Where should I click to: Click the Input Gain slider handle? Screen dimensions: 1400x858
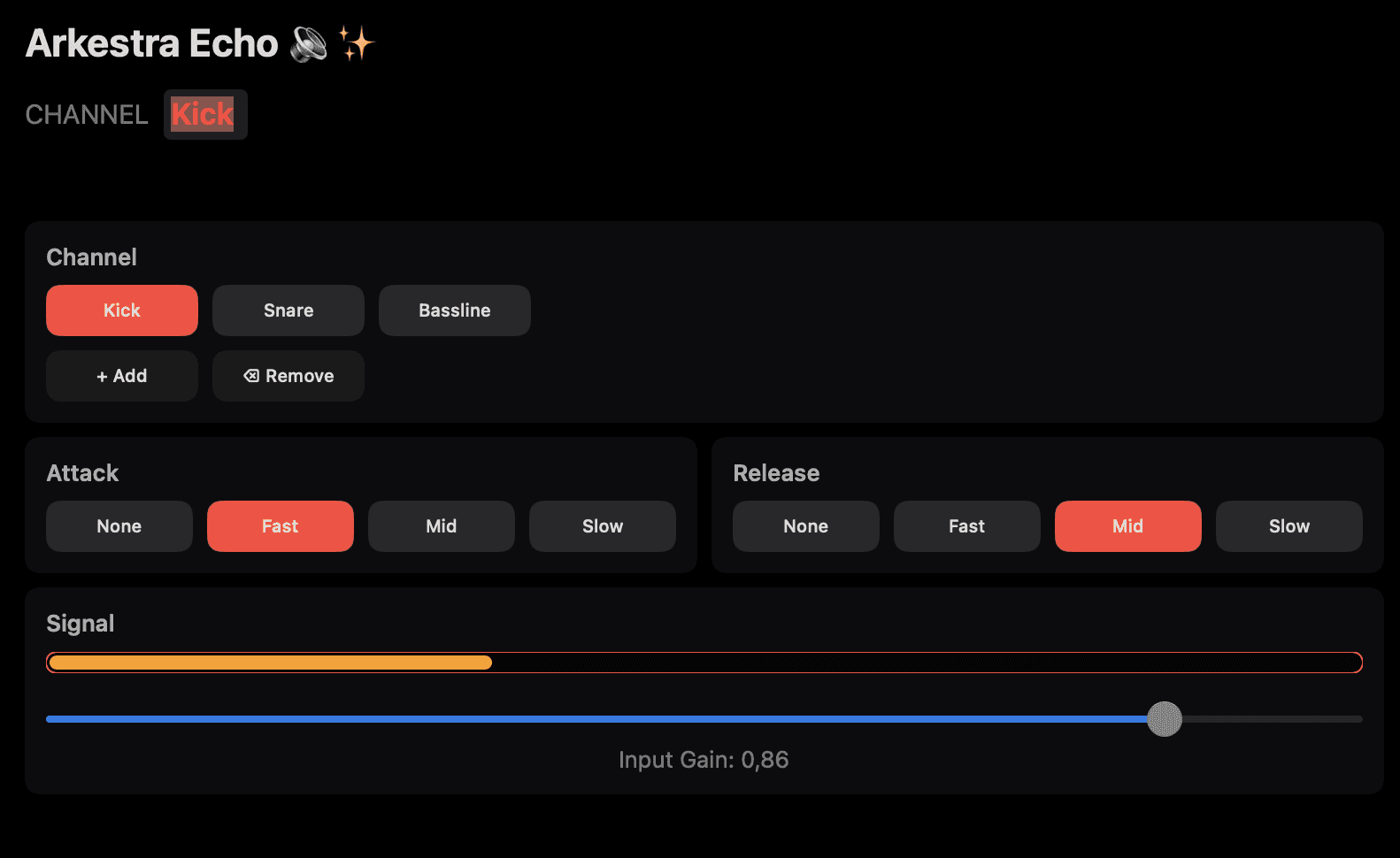point(1165,719)
